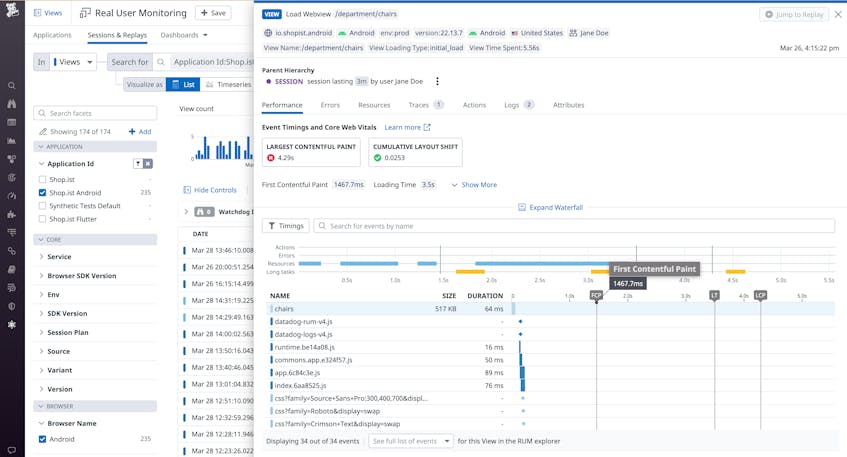
Task: Click the Expand Waterfall icon
Action: (522, 207)
